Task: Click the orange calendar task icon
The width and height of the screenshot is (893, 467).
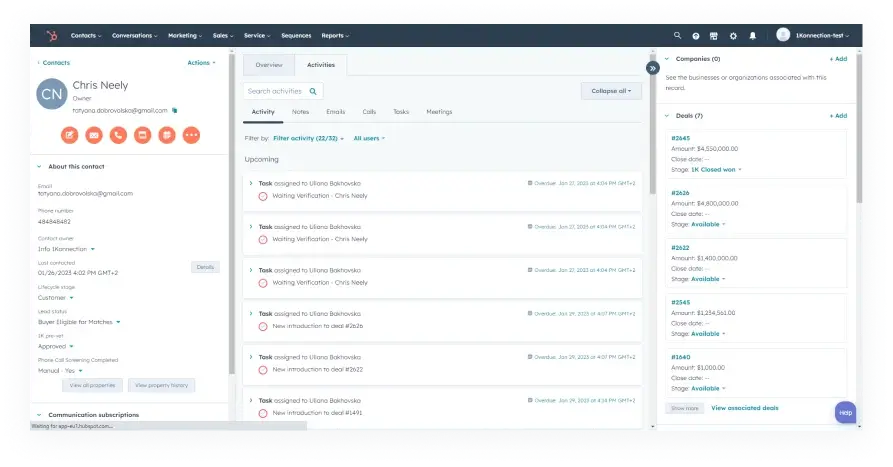Action: coord(167,135)
